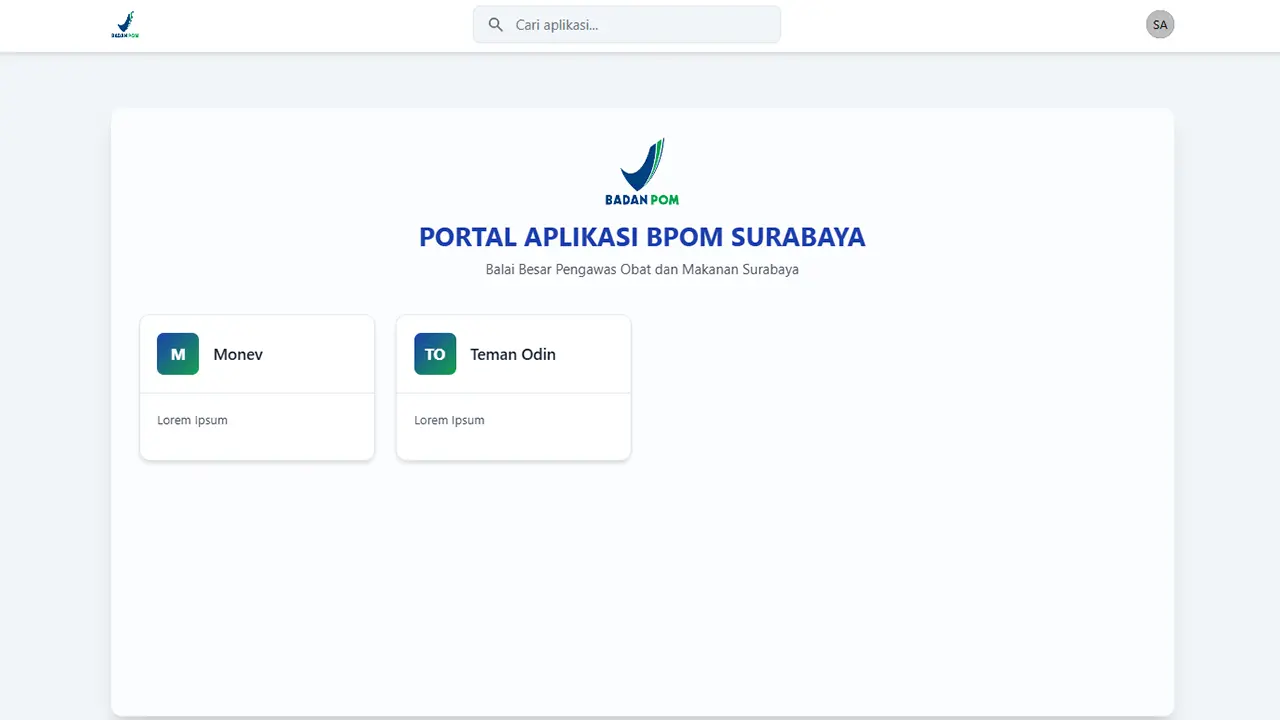Click Lorem Ipsum text under Monev
Image resolution: width=1280 pixels, height=720 pixels.
point(192,420)
